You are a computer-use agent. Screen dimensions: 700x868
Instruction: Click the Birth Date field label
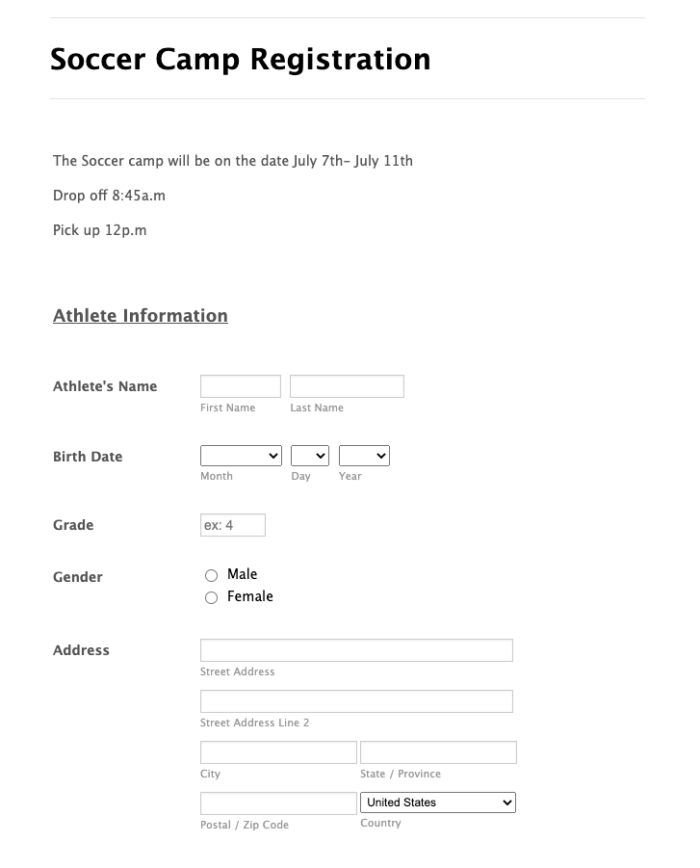pyautogui.click(x=87, y=457)
